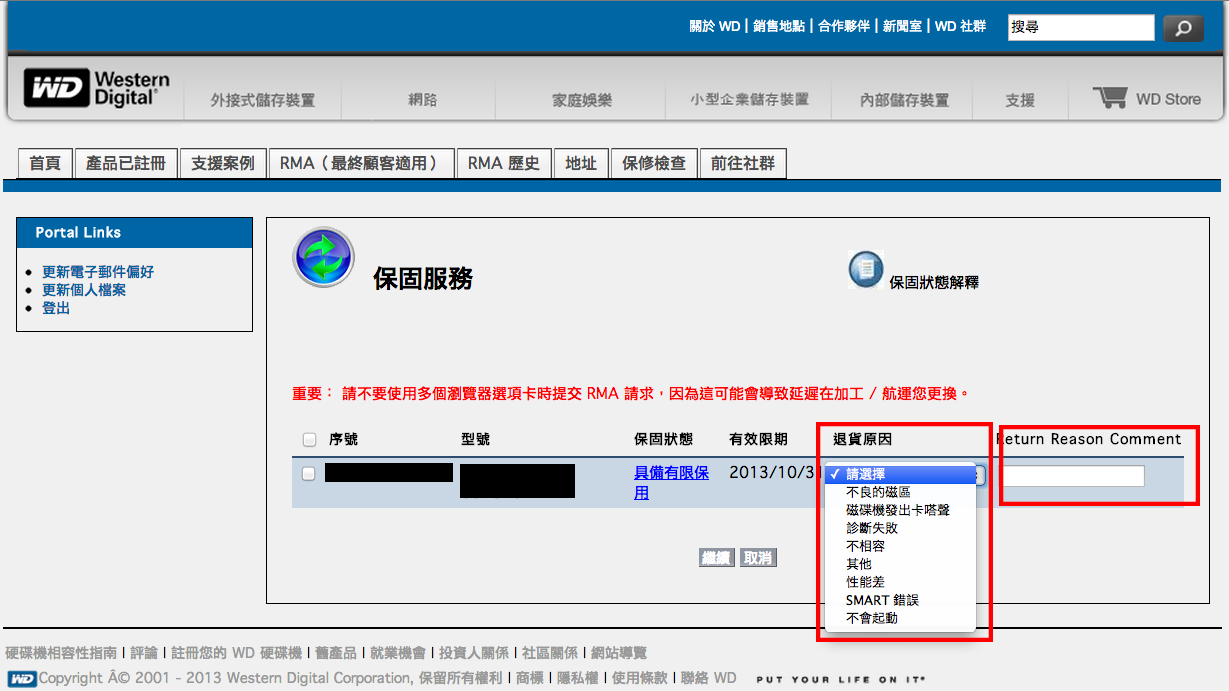Open 更新電子郵件偏好 link

98,272
